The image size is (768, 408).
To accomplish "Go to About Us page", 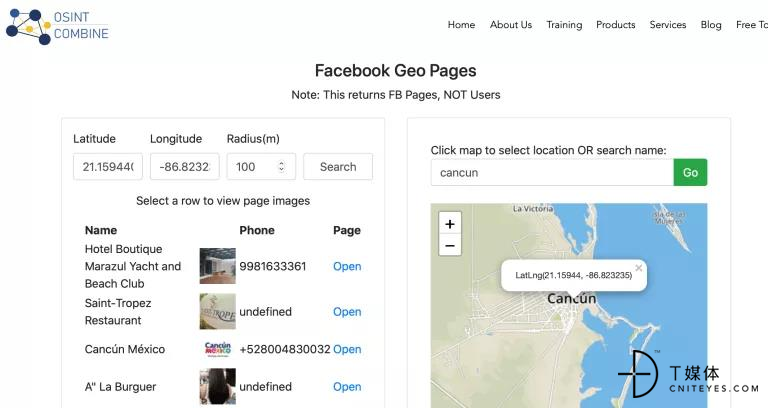I will (x=511, y=24).
